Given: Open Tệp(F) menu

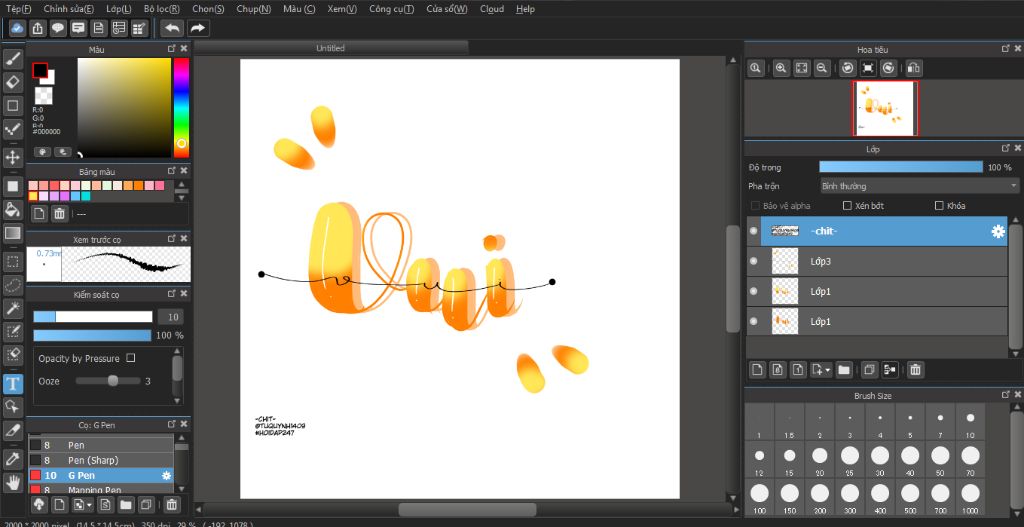Looking at the screenshot, I should 18,9.
